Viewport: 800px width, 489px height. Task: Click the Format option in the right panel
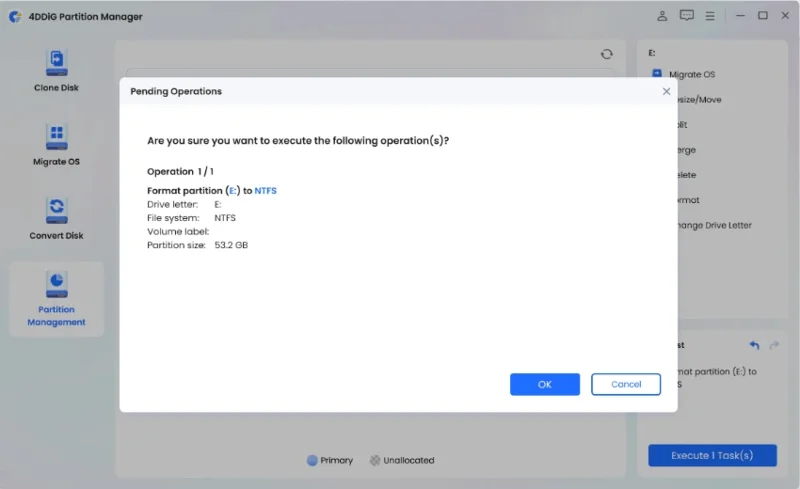tap(688, 200)
